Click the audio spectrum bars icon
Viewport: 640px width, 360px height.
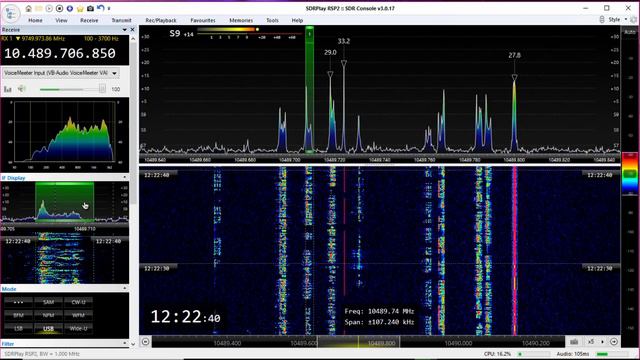8,89
